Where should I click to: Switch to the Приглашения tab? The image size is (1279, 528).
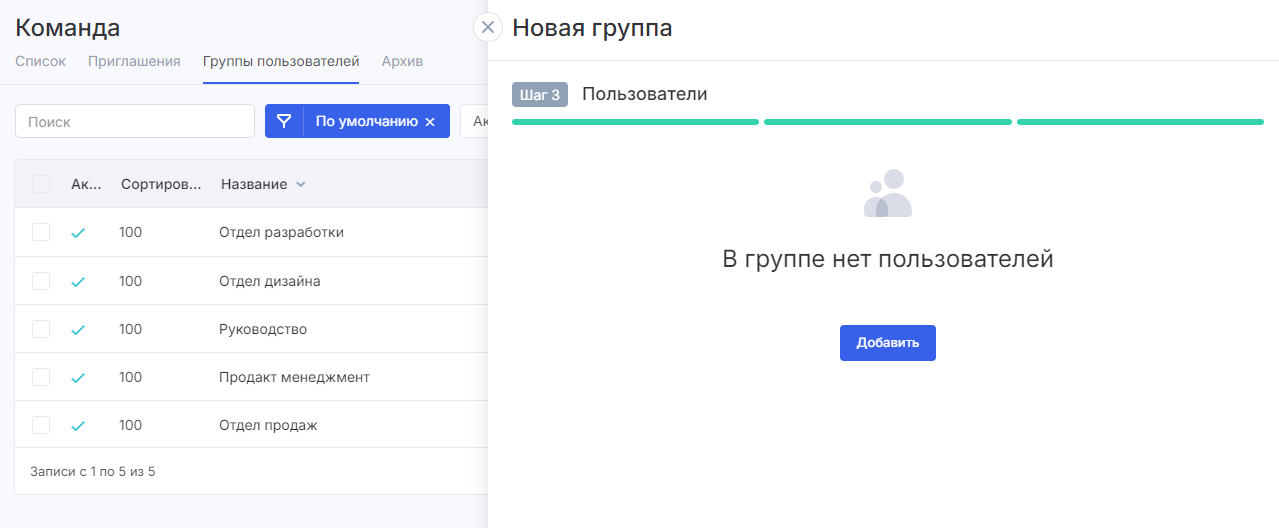(134, 61)
